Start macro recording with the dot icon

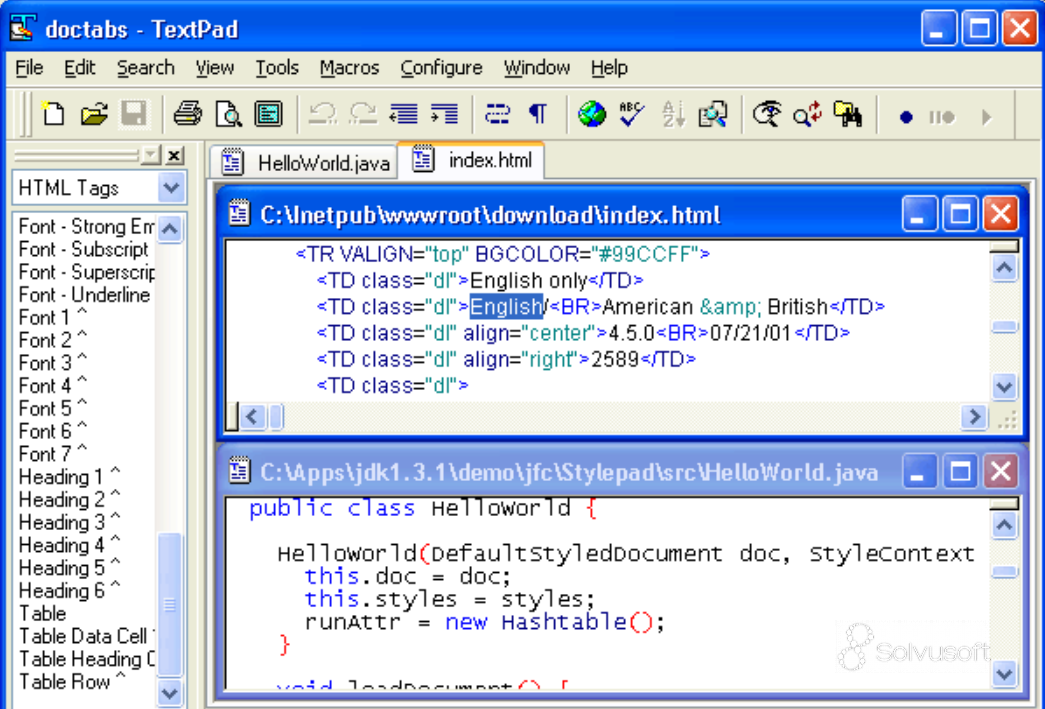pos(906,118)
